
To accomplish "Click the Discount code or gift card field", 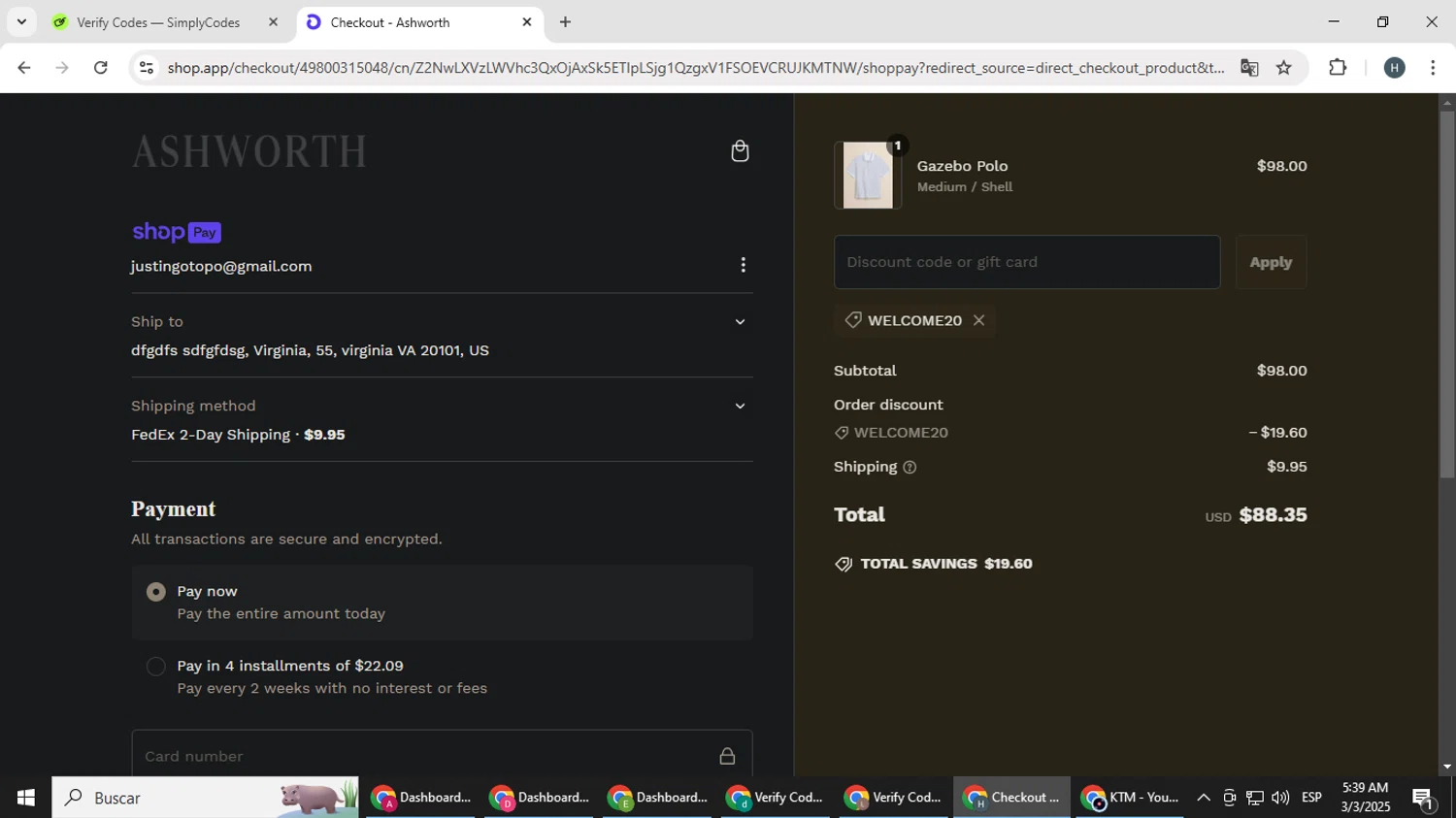I will click(x=1027, y=262).
